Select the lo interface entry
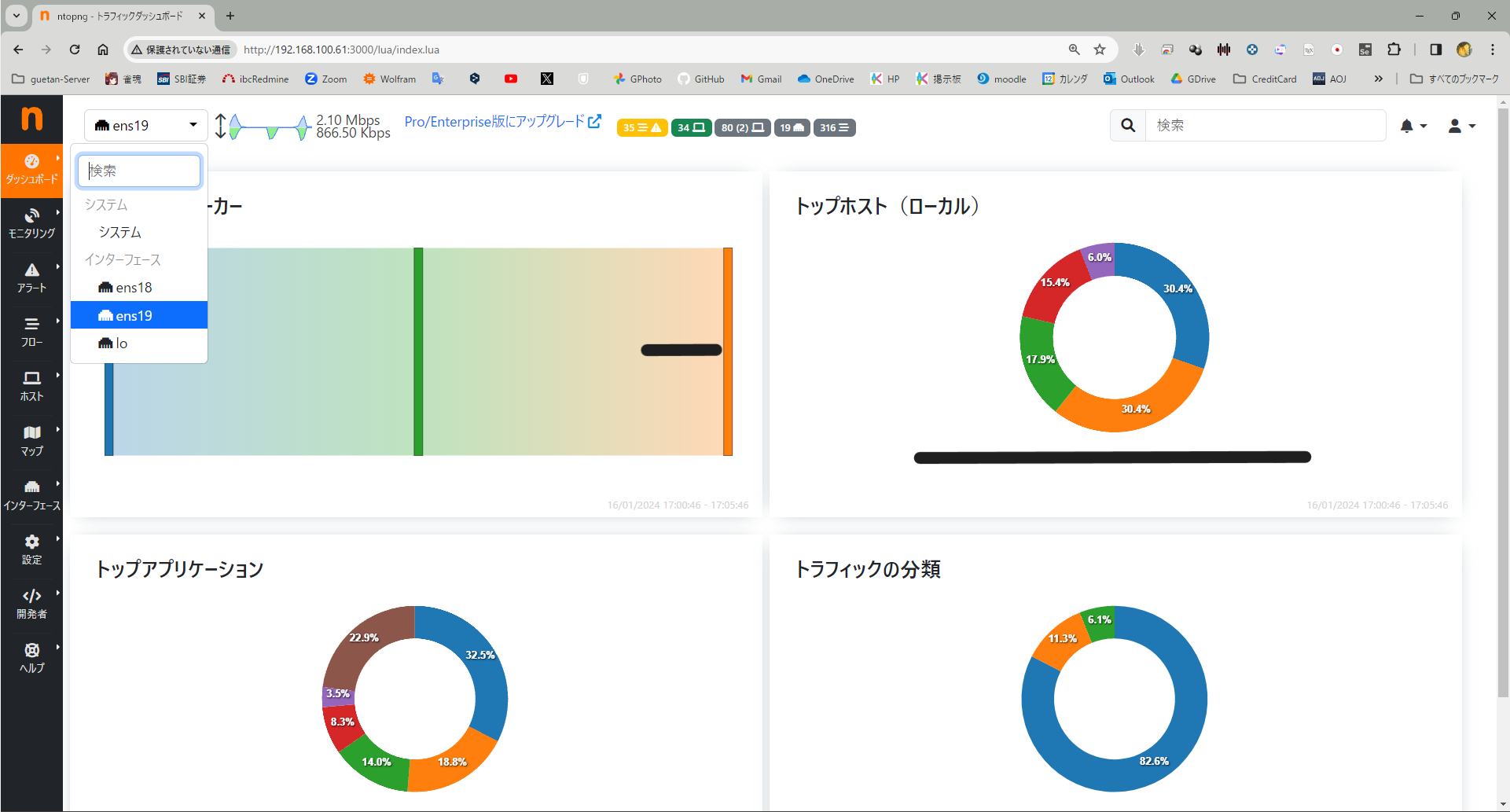This screenshot has height=812, width=1510. click(121, 344)
